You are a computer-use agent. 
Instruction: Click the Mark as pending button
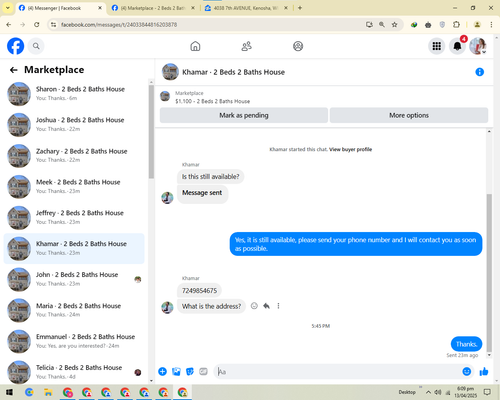click(x=244, y=115)
